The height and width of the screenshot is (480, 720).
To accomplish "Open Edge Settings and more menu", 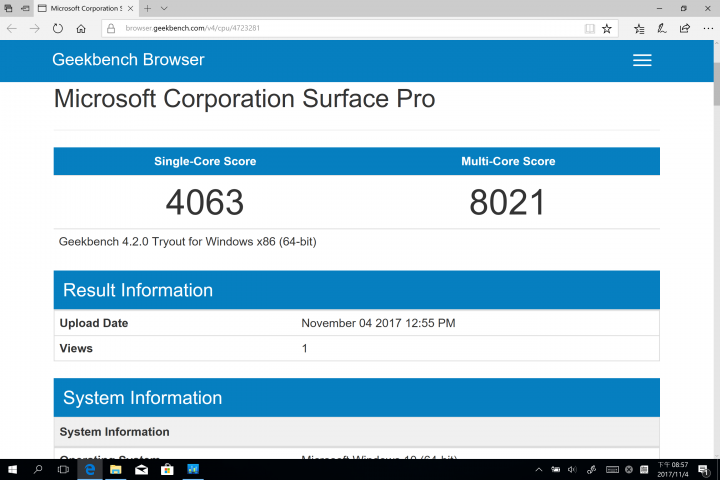I will [708, 28].
